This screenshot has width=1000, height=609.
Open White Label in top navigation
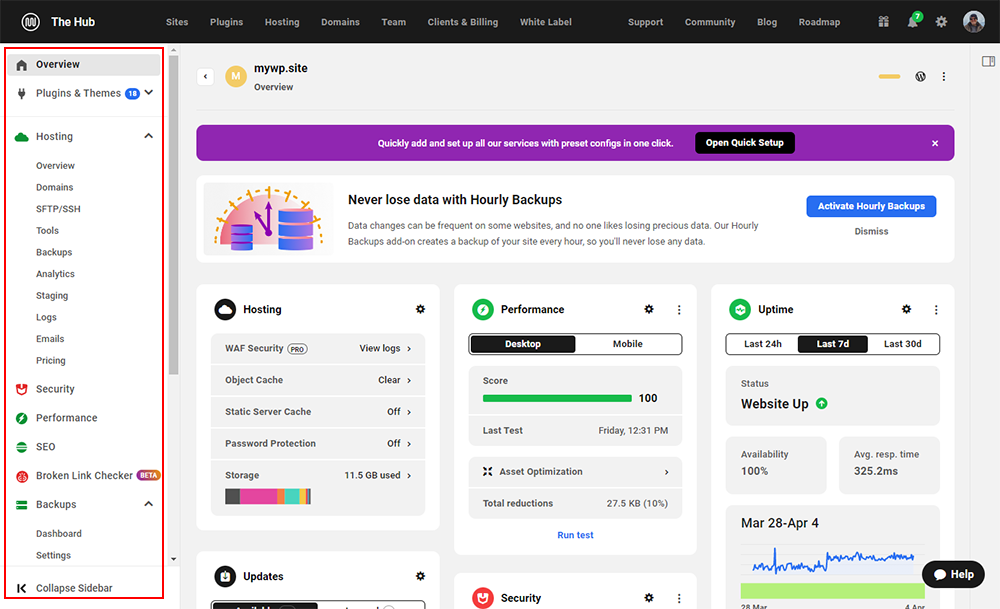tap(545, 22)
